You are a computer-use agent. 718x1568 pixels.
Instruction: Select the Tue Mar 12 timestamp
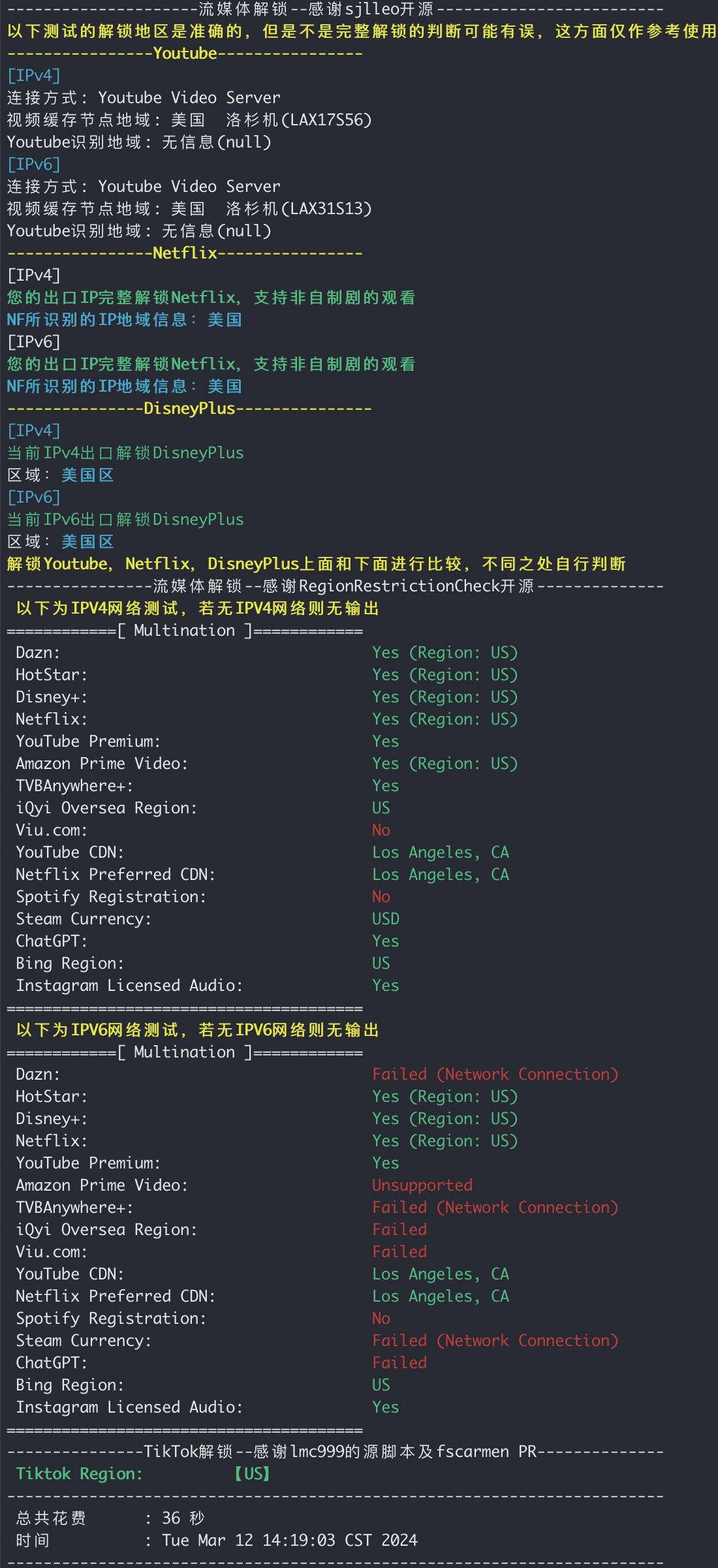coord(289,1541)
